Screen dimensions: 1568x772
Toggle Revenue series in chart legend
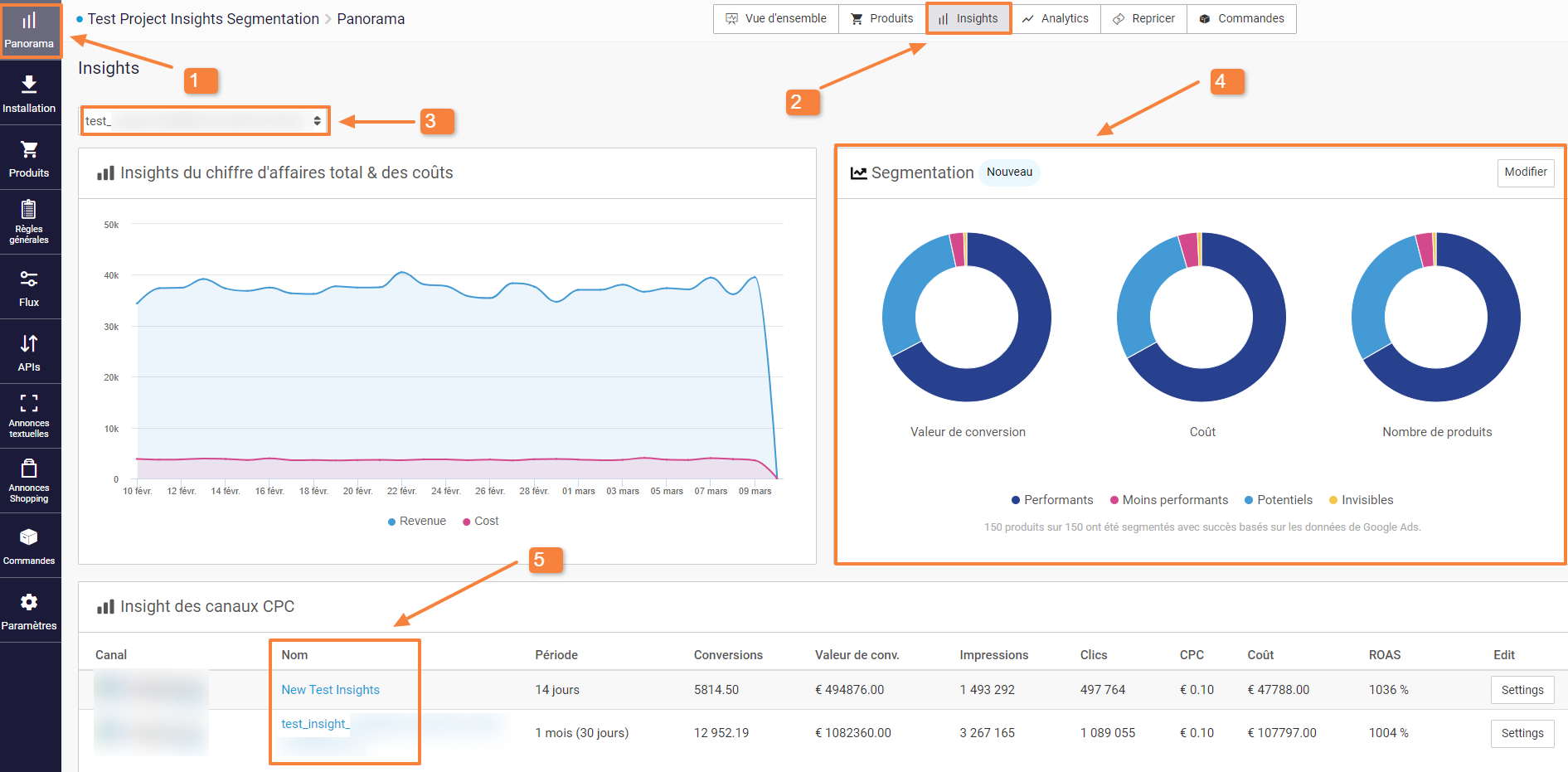(x=417, y=522)
